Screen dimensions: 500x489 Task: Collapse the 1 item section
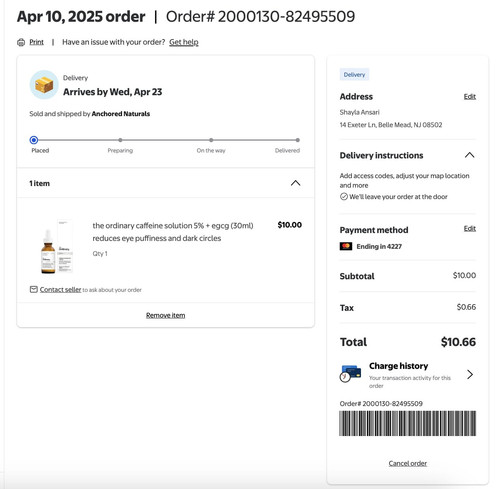tap(295, 183)
